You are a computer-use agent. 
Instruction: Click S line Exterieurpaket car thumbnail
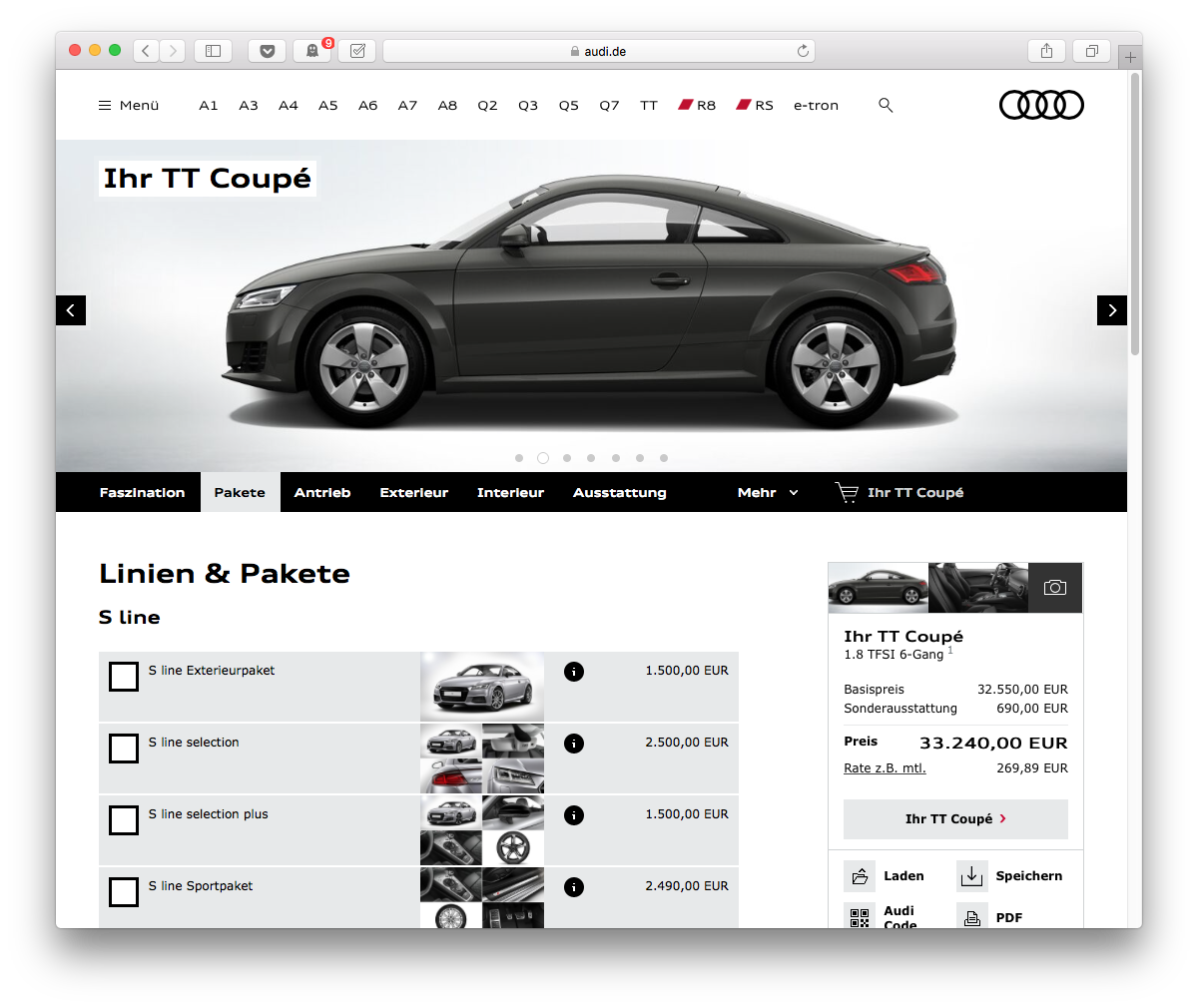482,687
